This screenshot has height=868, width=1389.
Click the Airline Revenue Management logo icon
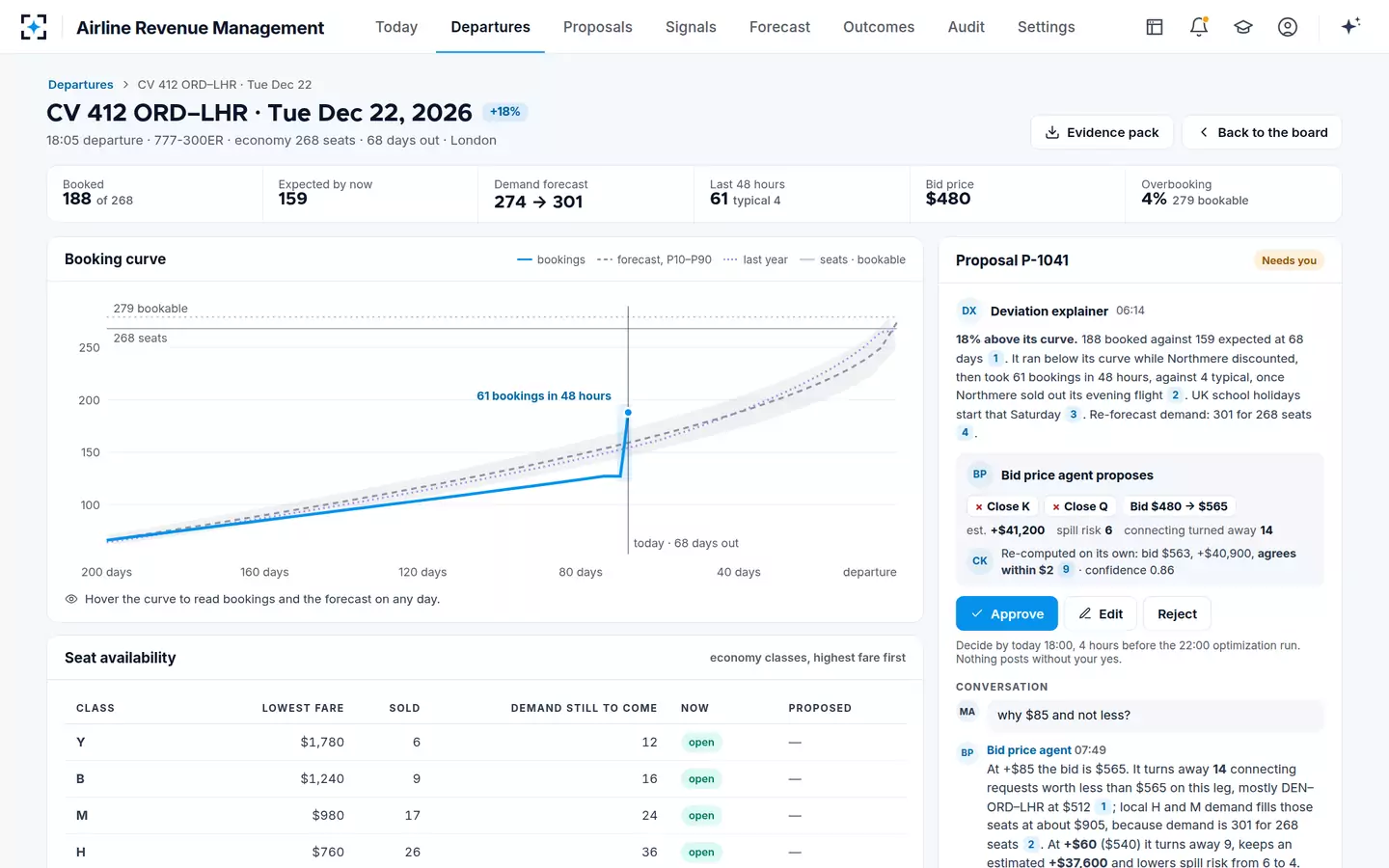(x=34, y=27)
